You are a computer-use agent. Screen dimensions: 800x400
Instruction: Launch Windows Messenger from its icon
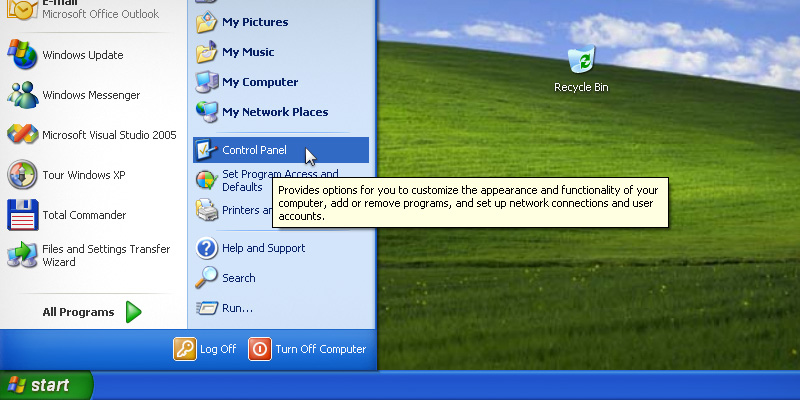[x=22, y=95]
